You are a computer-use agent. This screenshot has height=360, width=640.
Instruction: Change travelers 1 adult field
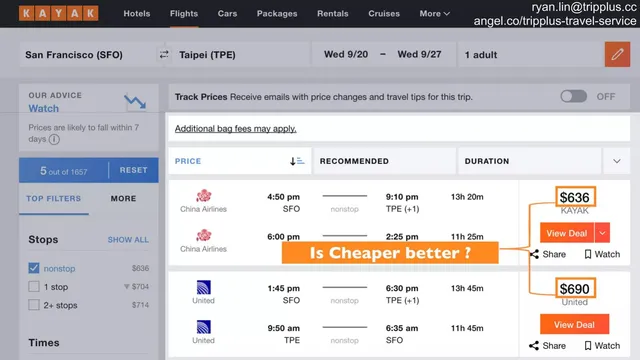coord(531,55)
